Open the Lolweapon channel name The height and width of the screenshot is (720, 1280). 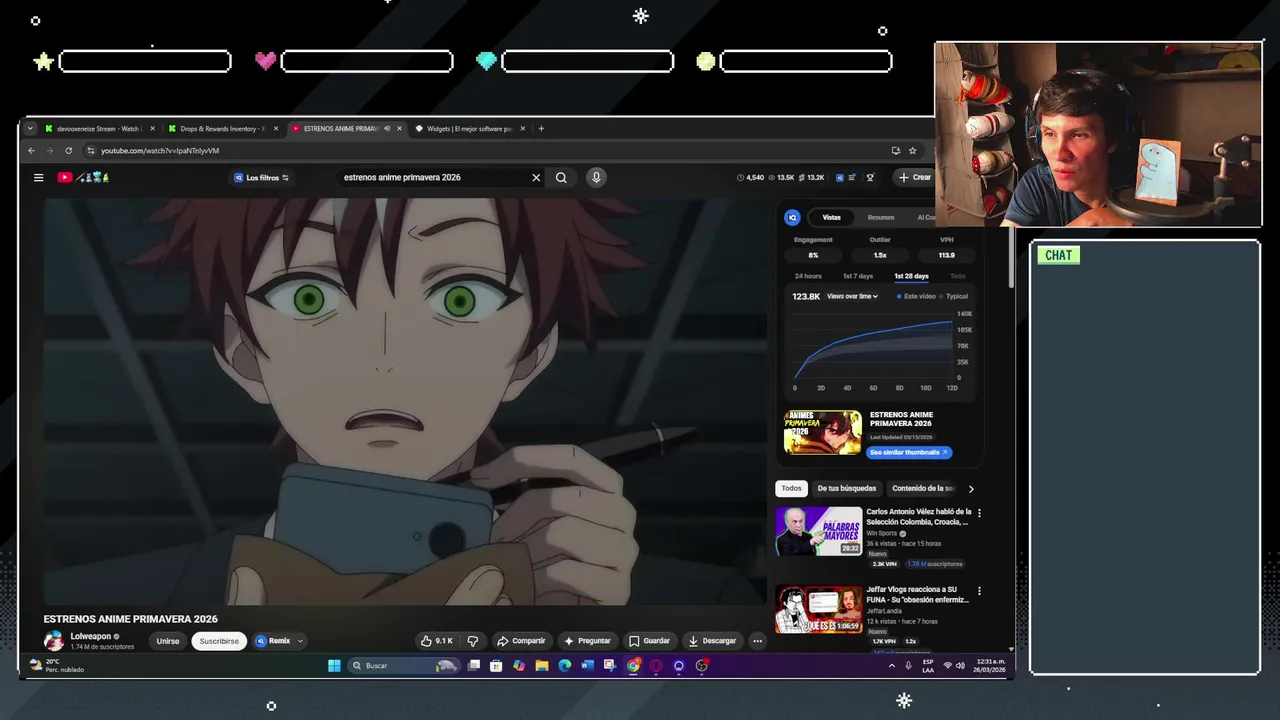[x=91, y=636]
